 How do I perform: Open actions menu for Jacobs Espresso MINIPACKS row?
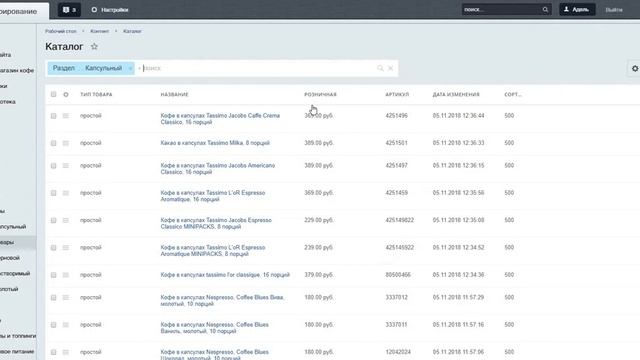[x=66, y=220]
